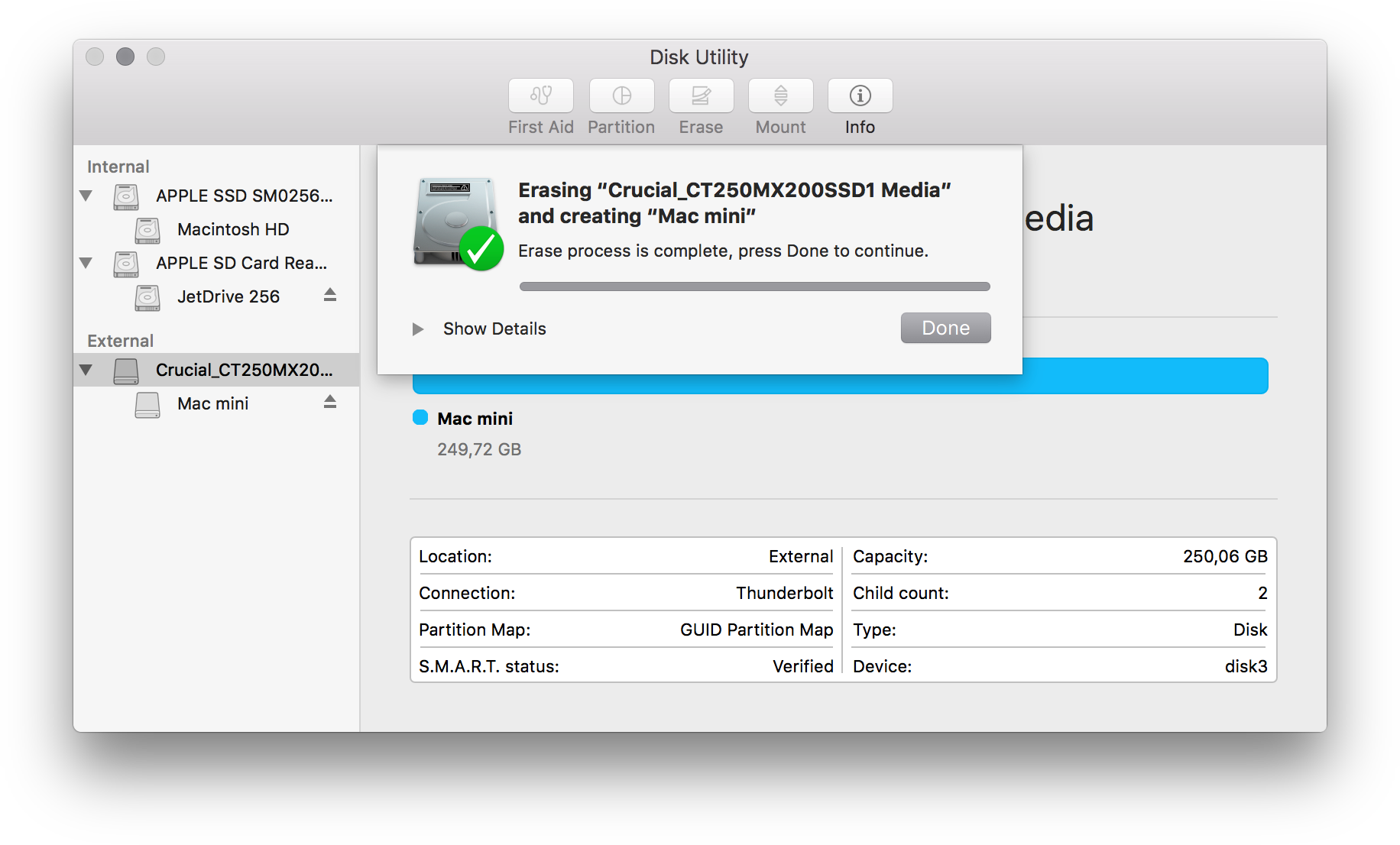Click the Location: External value
The image size is (1400, 845).
[x=801, y=556]
